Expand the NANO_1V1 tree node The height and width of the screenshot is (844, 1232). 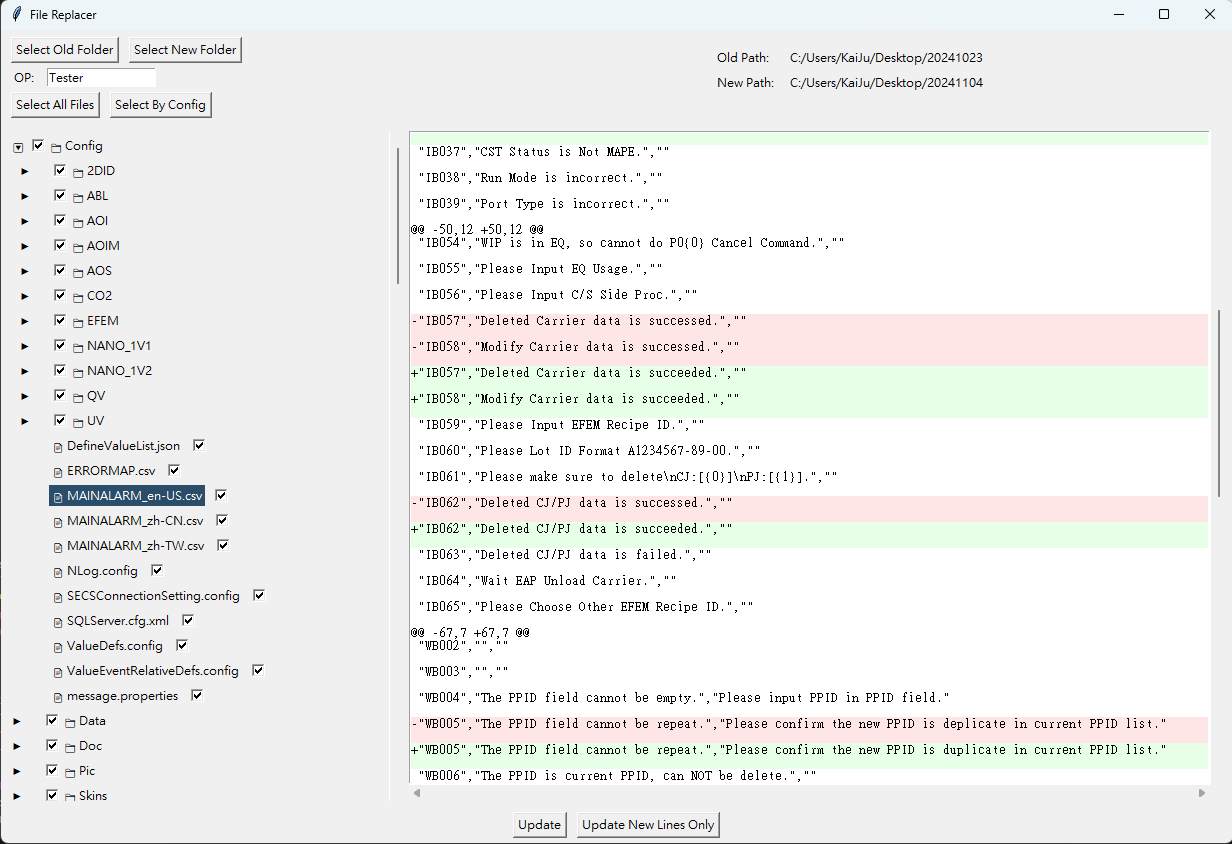pyautogui.click(x=24, y=345)
